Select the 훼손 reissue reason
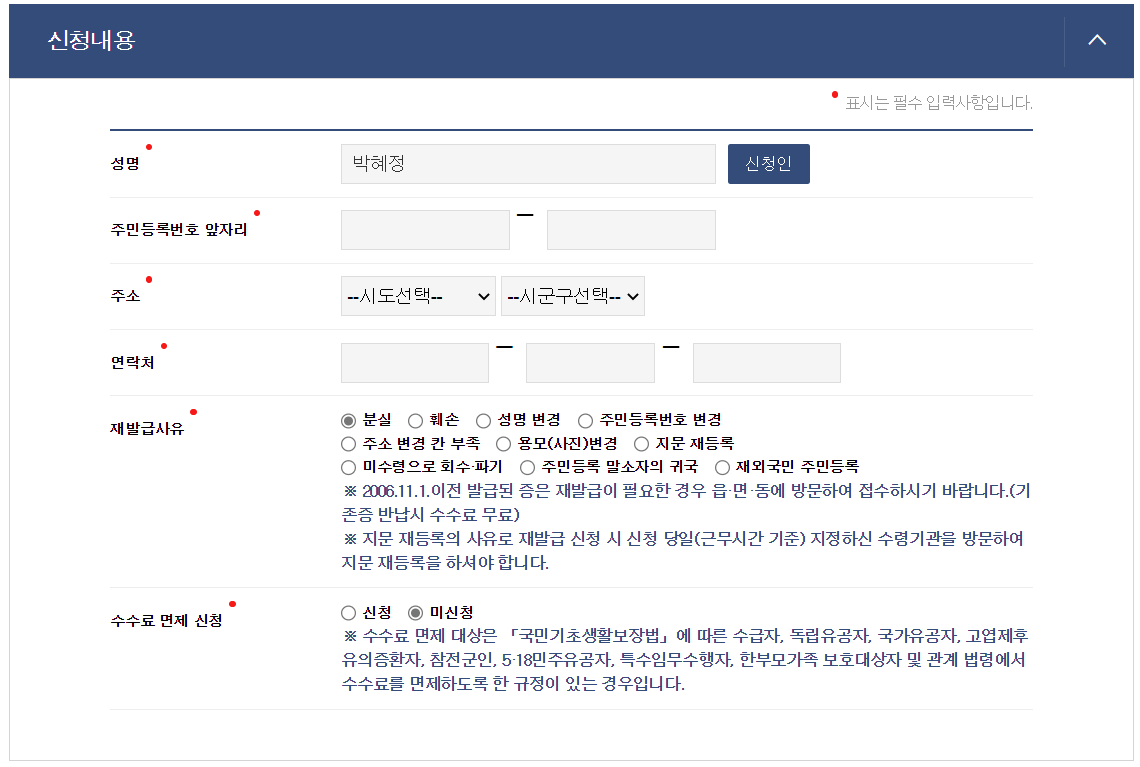 [x=415, y=420]
